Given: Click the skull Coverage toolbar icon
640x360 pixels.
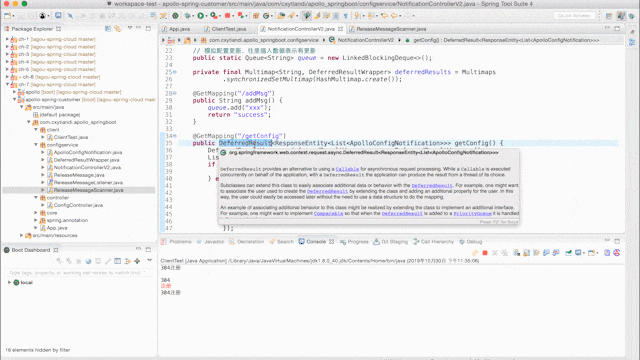Looking at the screenshot, I should coord(42,16).
